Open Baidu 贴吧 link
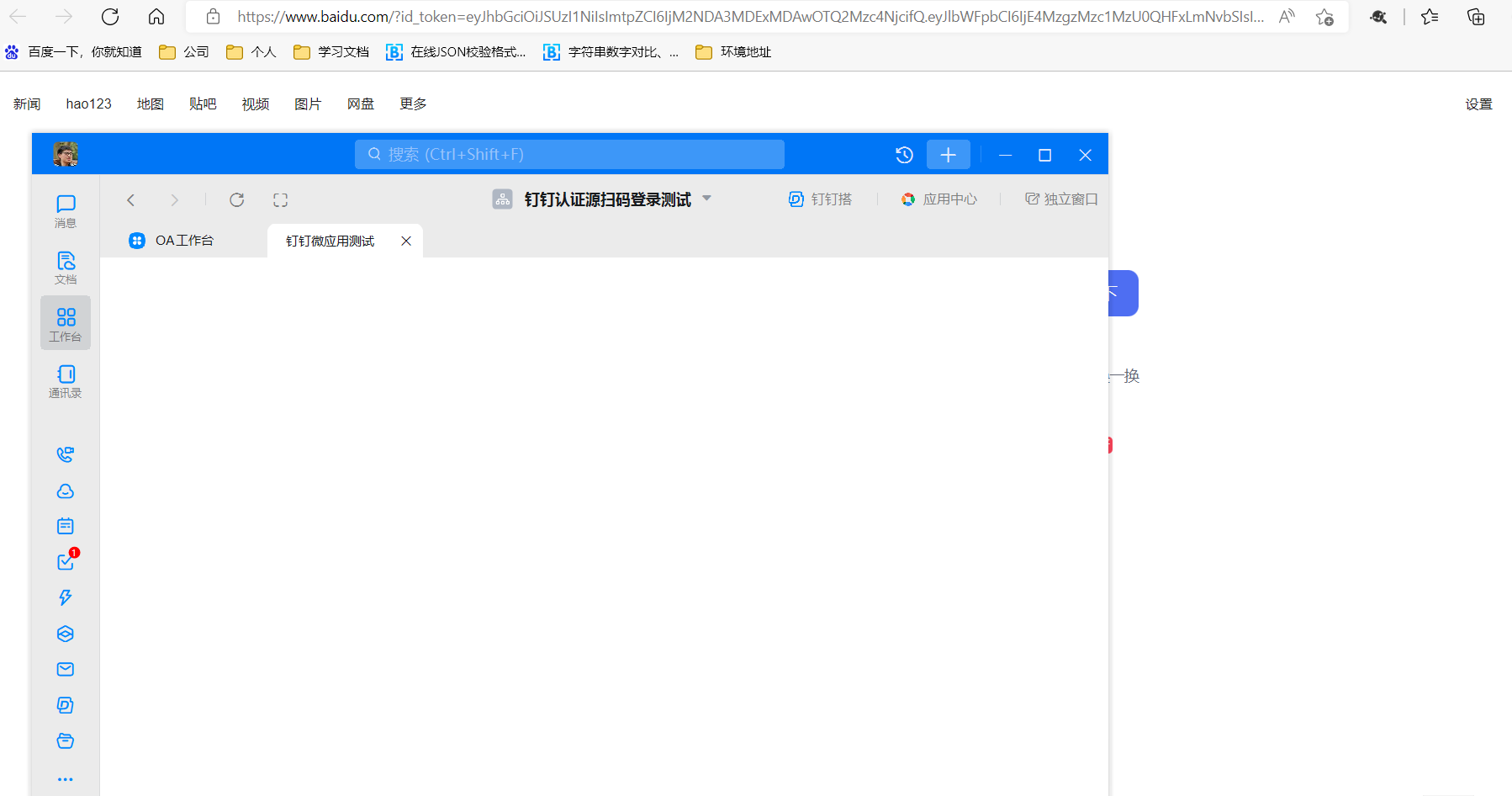1512x796 pixels. pos(203,104)
